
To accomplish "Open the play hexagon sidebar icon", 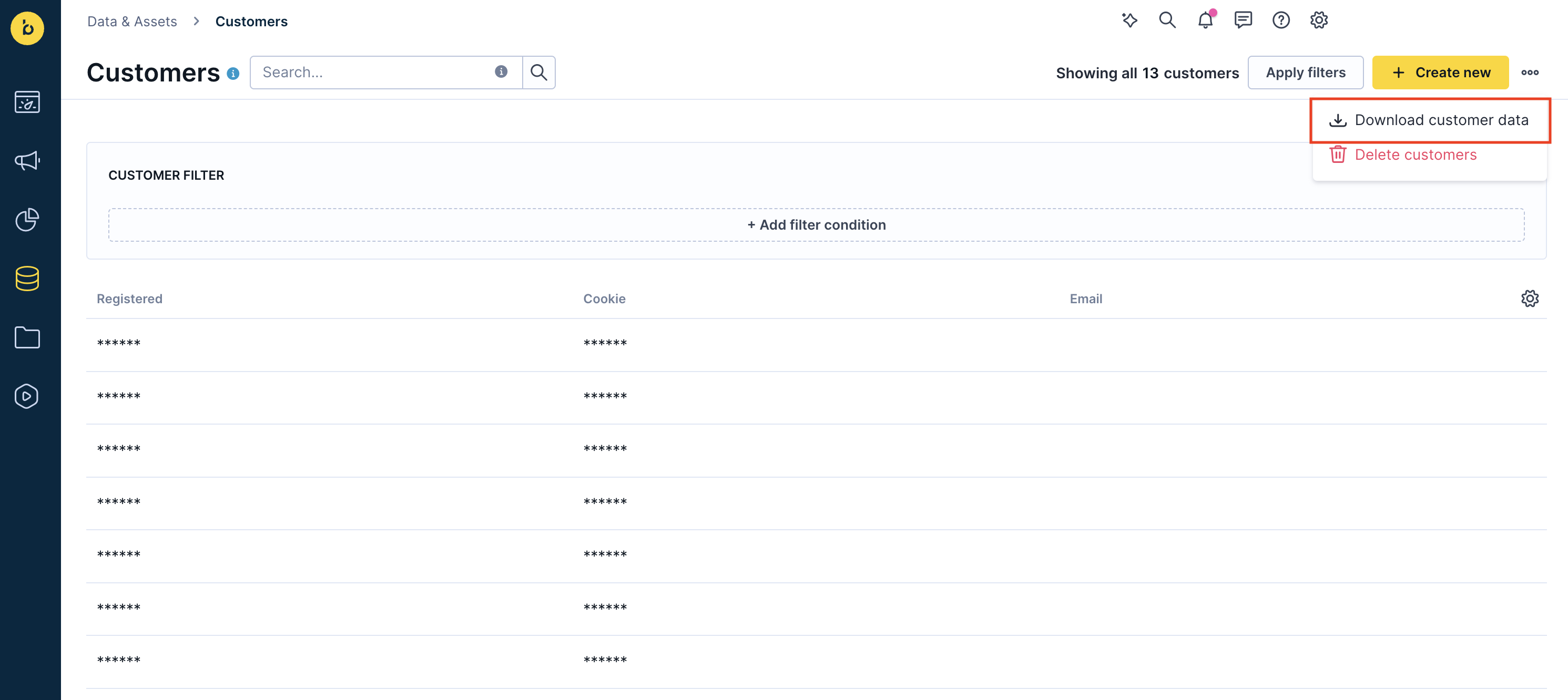I will tap(27, 396).
